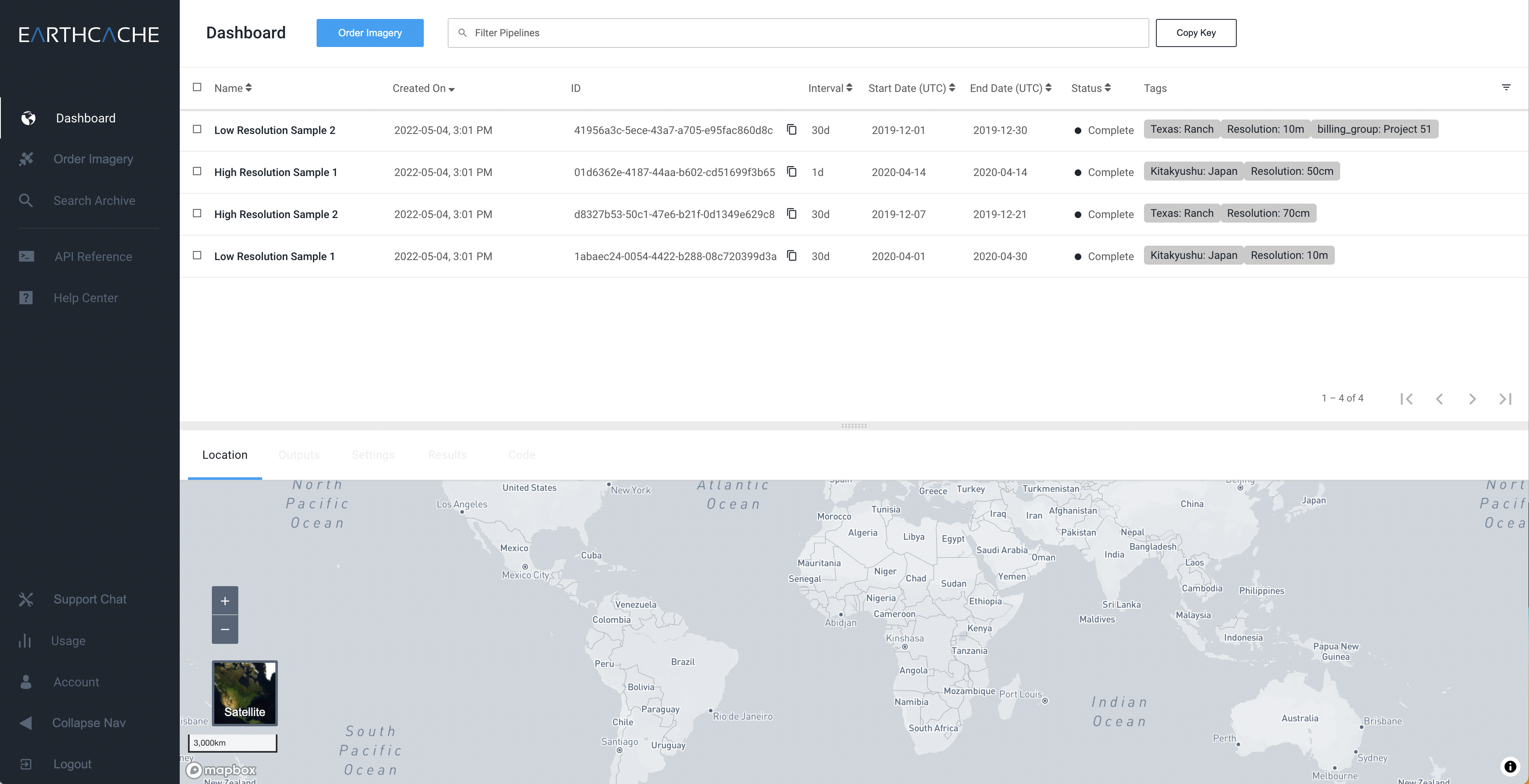Open the High Resolution Sample 2 pipeline
The image size is (1529, 784).
tap(276, 214)
